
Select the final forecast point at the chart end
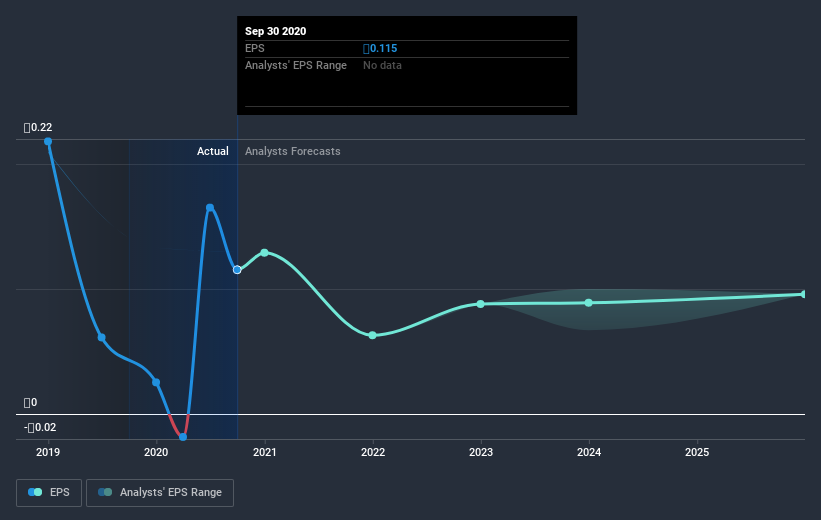[x=804, y=294]
